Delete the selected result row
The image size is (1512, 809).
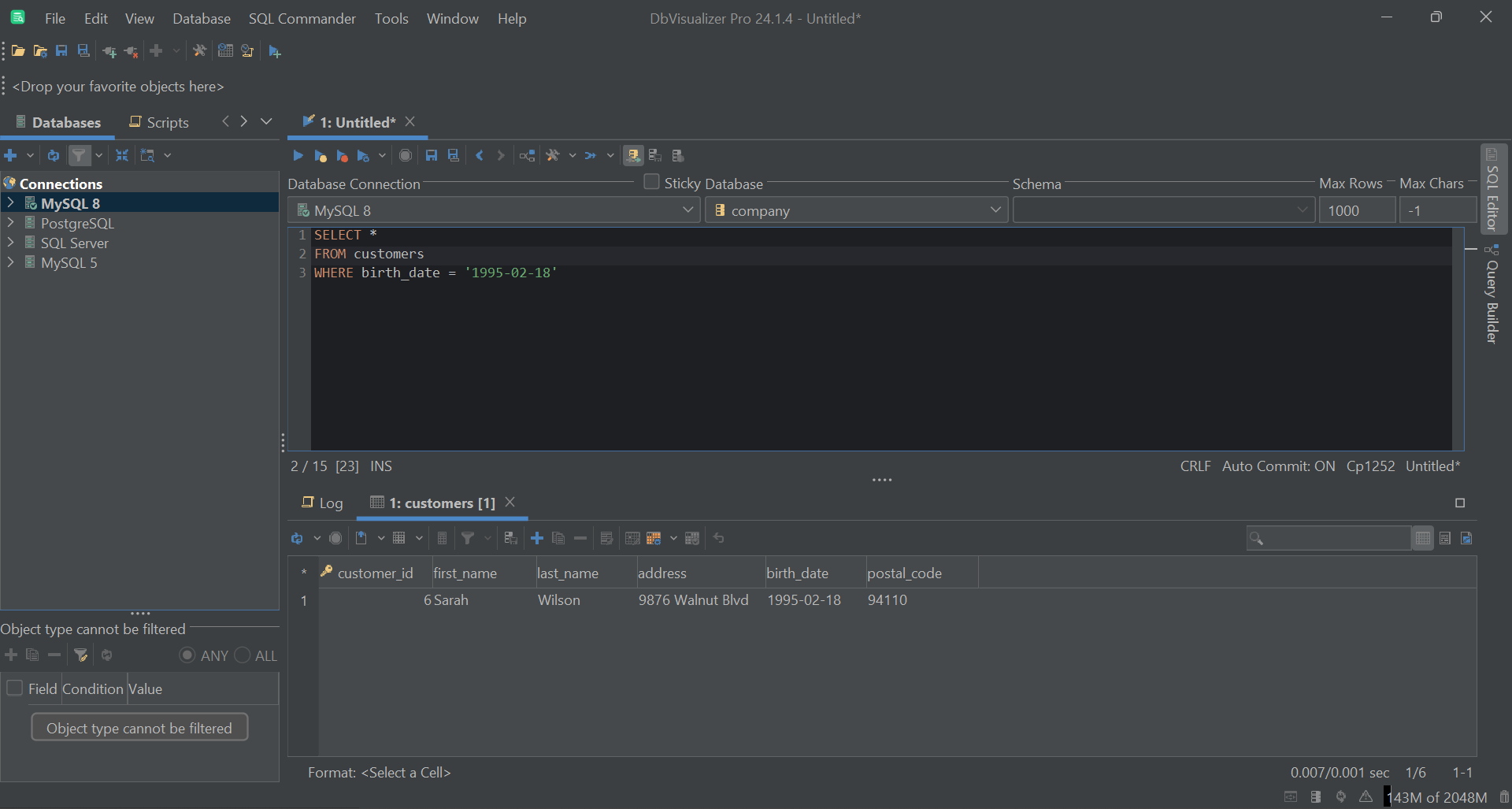pos(580,538)
